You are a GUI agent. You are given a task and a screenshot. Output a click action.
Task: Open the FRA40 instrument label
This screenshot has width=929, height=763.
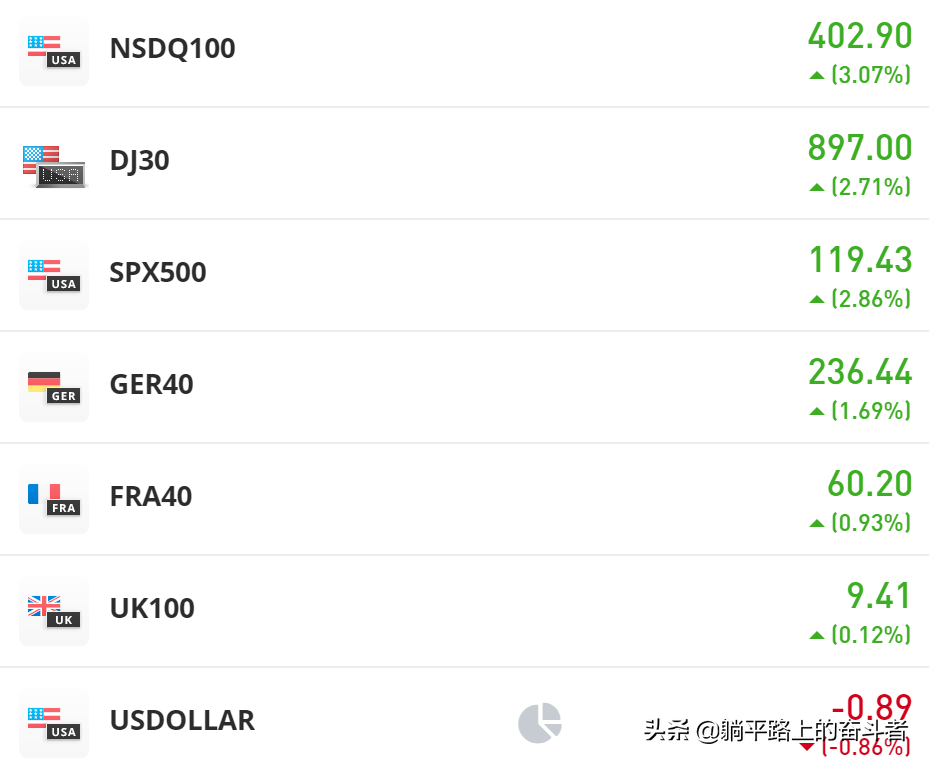point(150,497)
